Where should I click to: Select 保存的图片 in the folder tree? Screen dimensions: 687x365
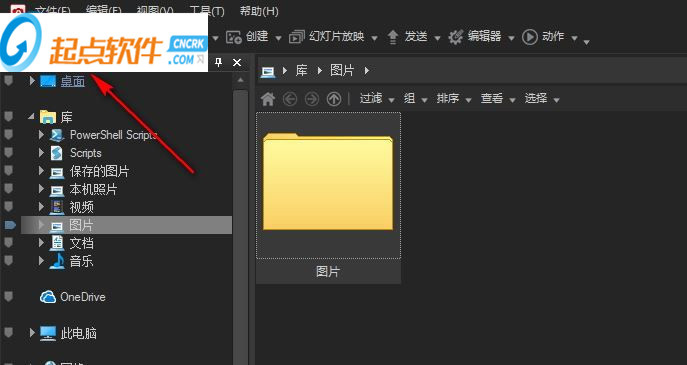click(x=99, y=171)
